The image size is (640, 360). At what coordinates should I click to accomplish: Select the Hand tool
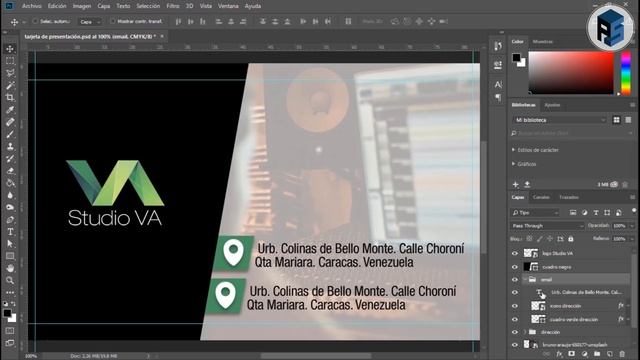tap(10, 268)
